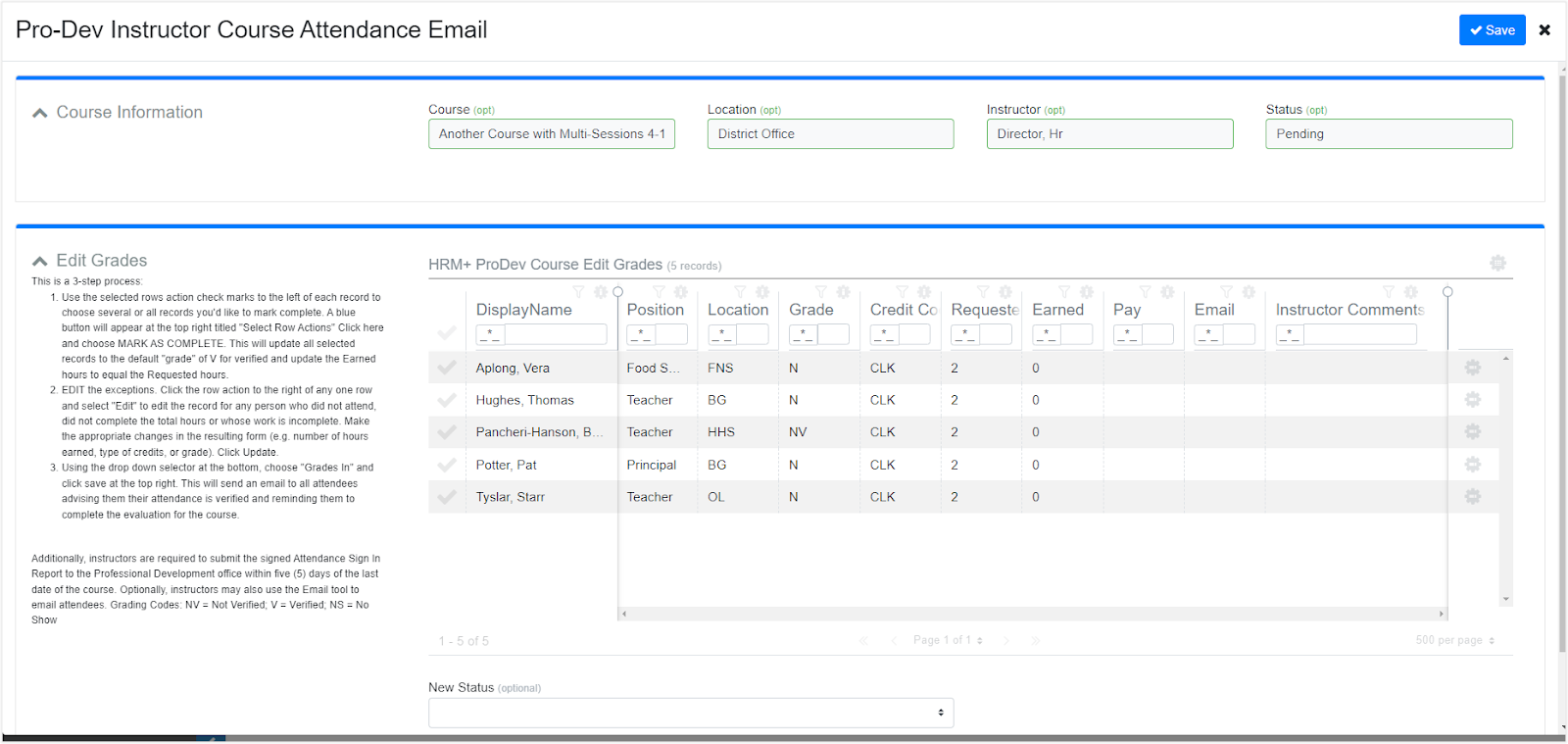Open row action gear for Aplong, Vera
The width and height of the screenshot is (1568, 744).
1472,368
